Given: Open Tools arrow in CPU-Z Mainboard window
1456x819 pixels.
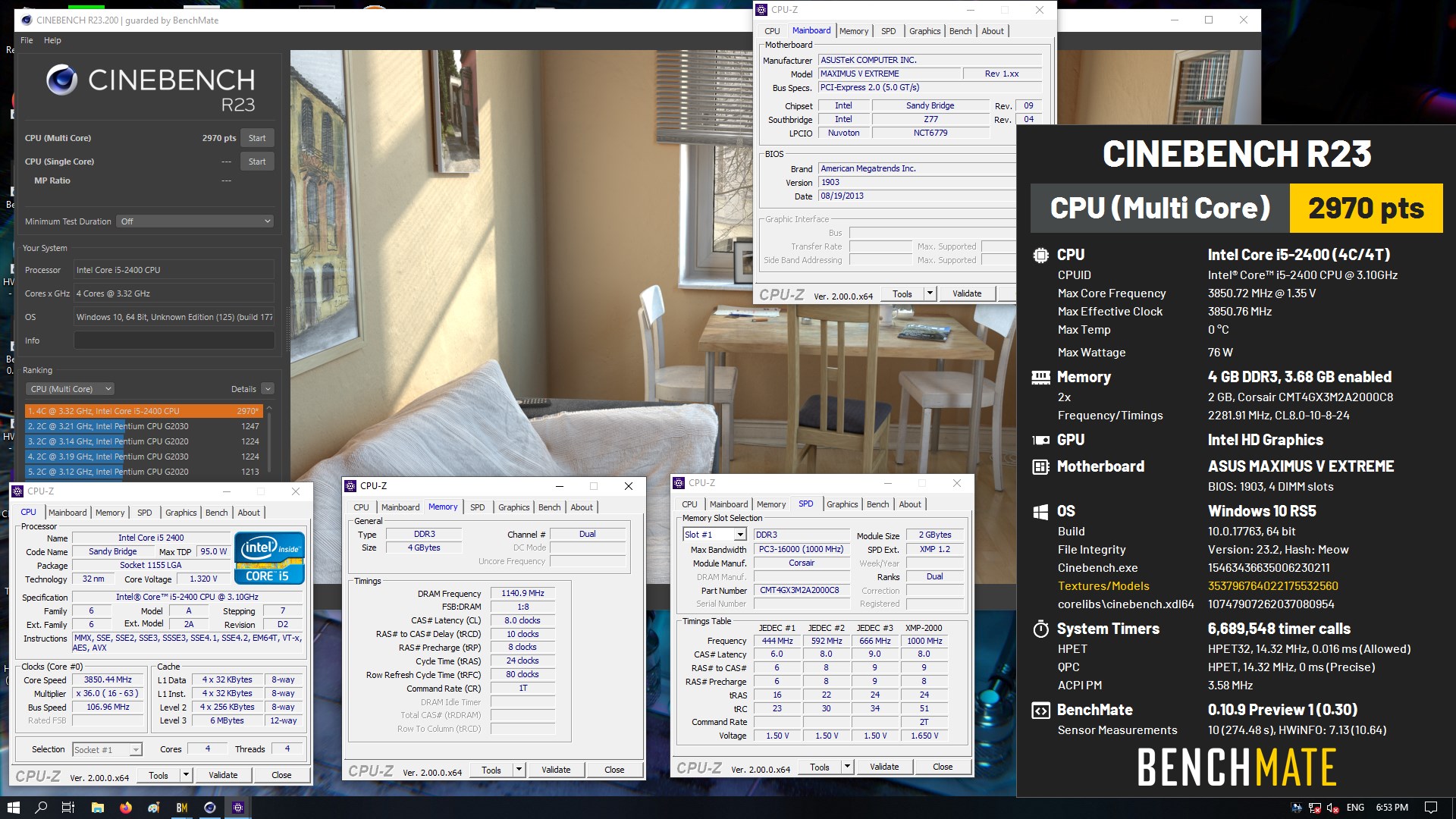Looking at the screenshot, I should [x=930, y=293].
